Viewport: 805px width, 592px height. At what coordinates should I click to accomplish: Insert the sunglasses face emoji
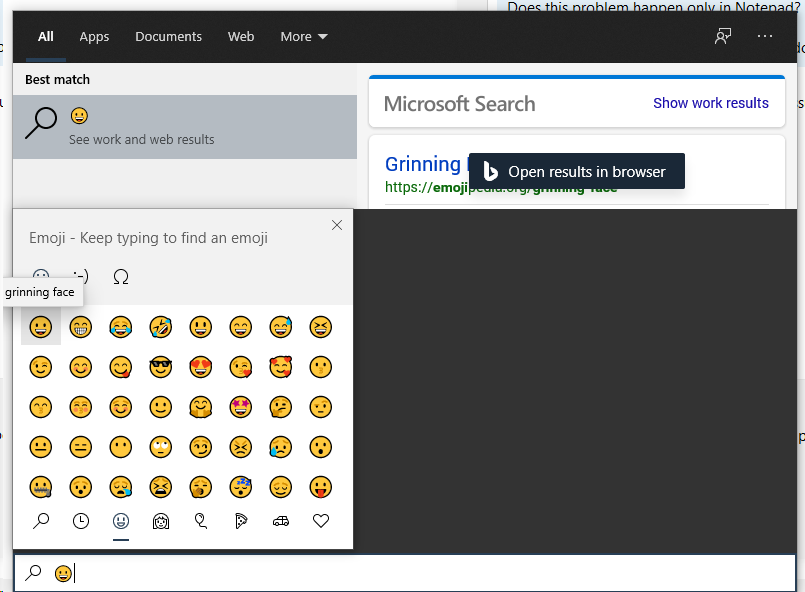[x=161, y=367]
